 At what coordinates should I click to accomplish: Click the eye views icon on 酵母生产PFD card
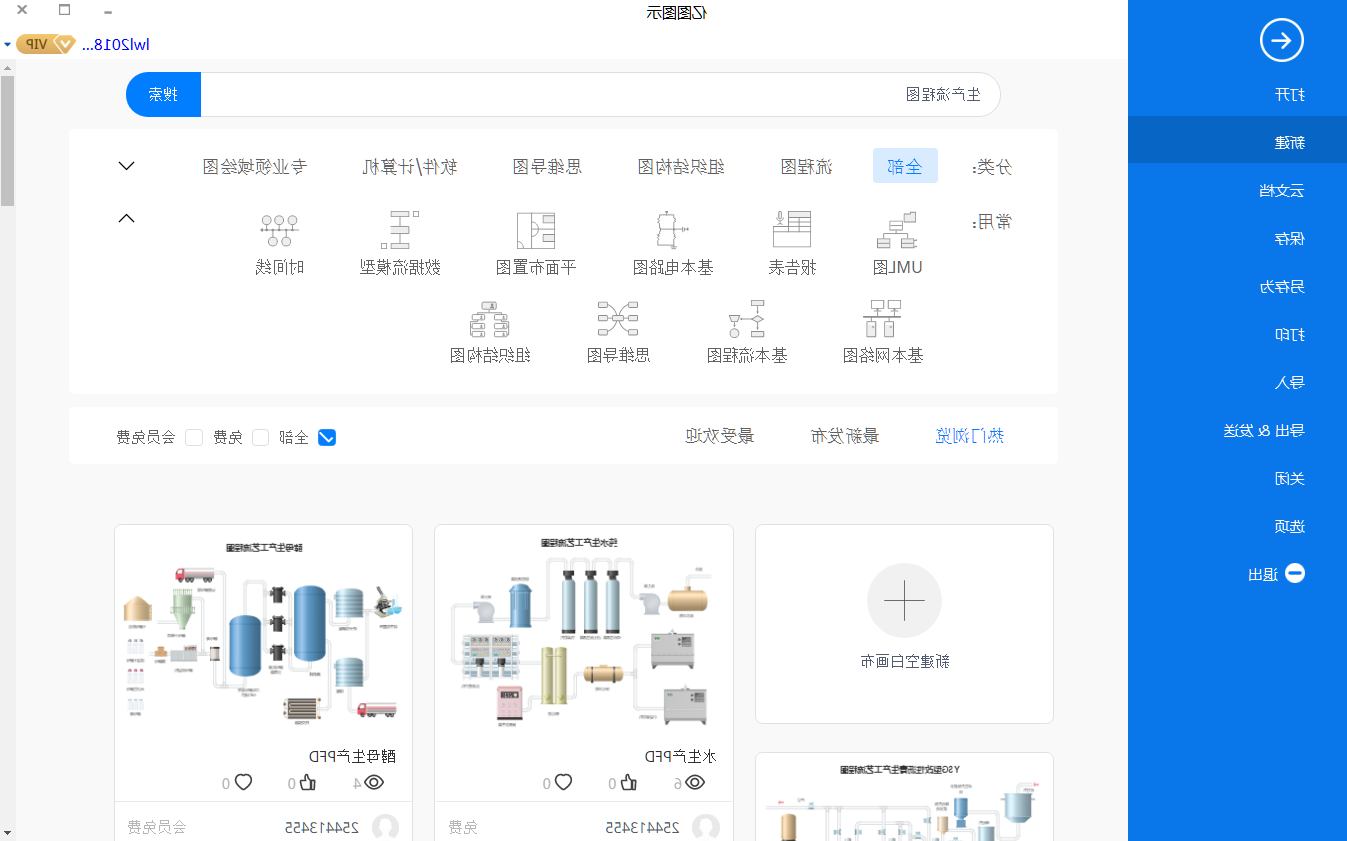[375, 782]
